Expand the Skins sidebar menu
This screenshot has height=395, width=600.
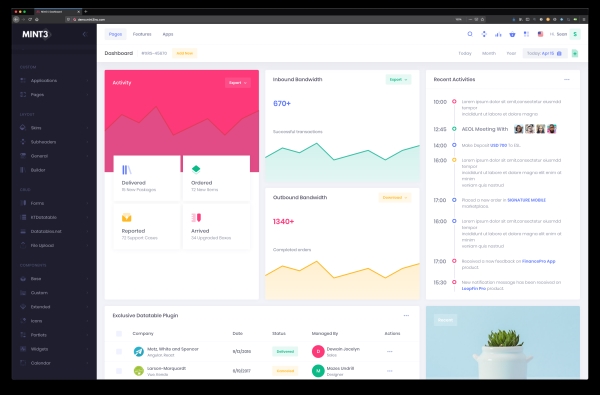click(x=54, y=128)
